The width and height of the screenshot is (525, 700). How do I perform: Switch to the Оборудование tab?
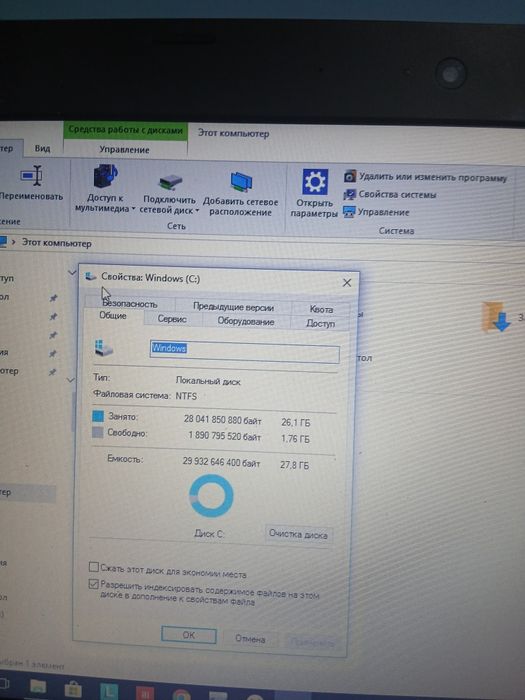[x=246, y=321]
